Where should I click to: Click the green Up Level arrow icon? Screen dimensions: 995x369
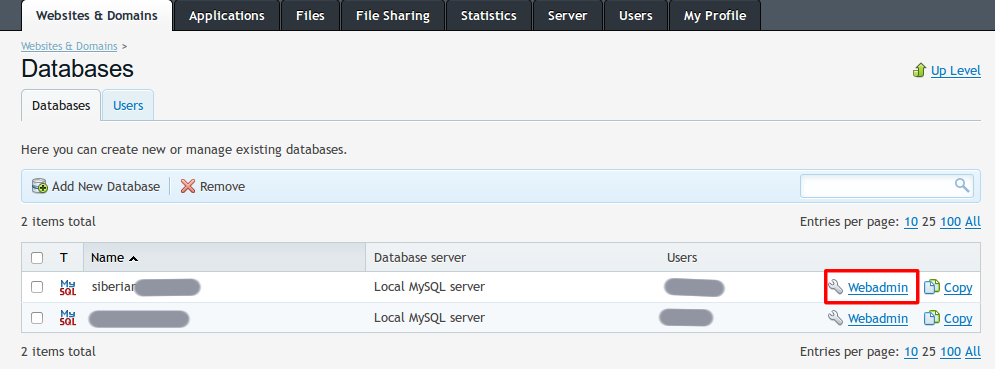(x=919, y=70)
